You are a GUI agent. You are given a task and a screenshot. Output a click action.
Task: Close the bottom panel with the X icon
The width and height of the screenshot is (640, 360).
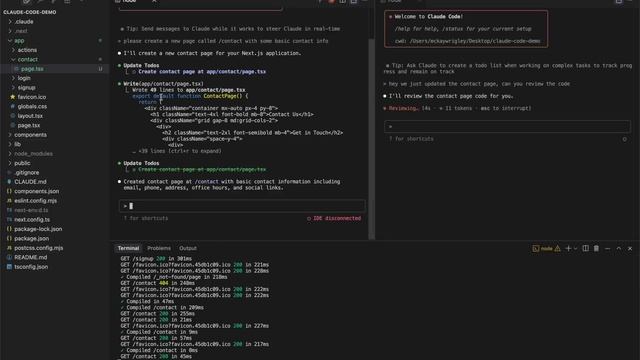630,248
